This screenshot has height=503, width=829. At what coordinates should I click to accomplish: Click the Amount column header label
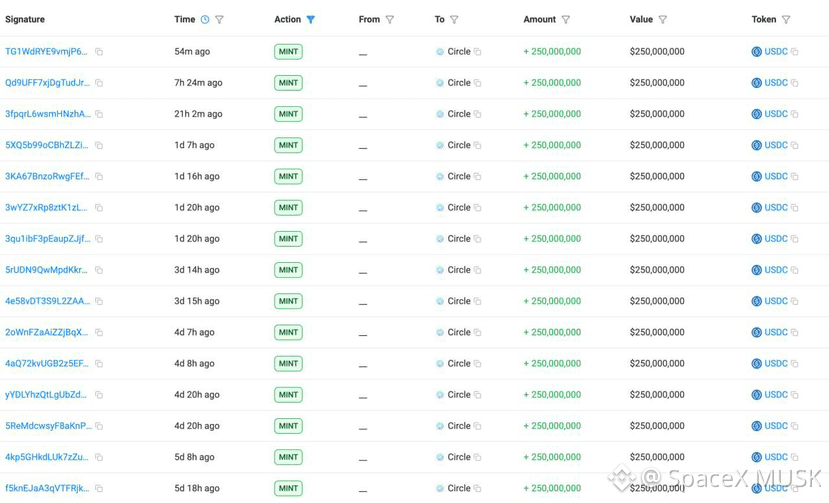click(x=539, y=20)
